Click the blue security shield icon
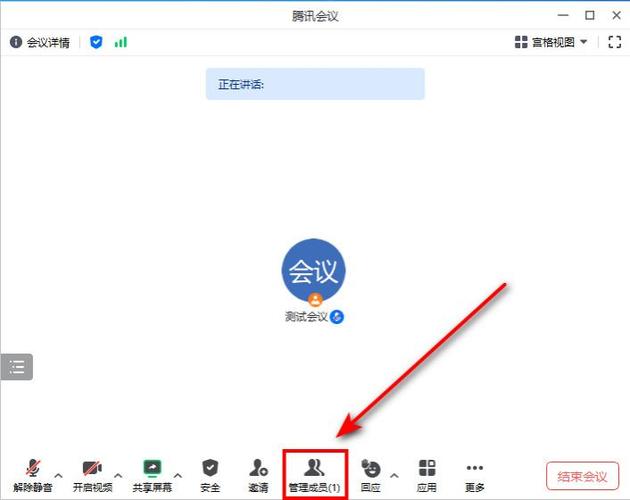 click(x=96, y=42)
